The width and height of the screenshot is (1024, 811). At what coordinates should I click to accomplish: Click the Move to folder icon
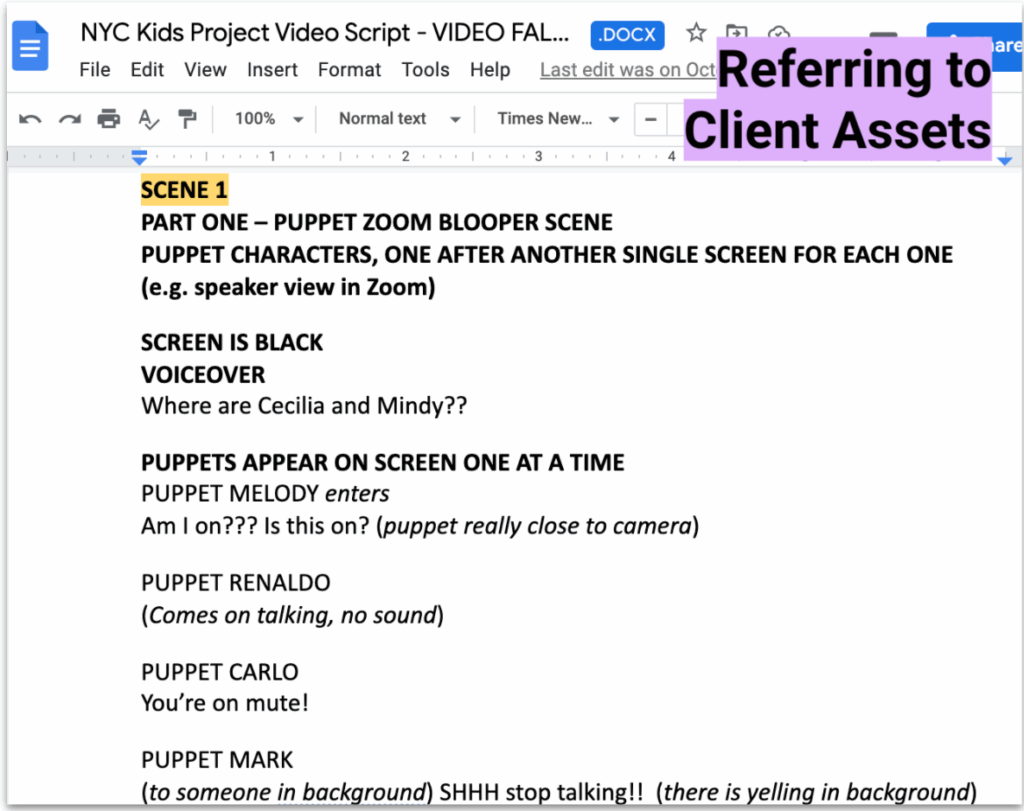(x=736, y=33)
